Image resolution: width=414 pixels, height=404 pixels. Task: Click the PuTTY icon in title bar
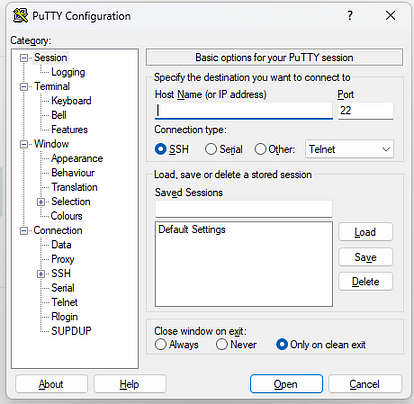tap(20, 16)
